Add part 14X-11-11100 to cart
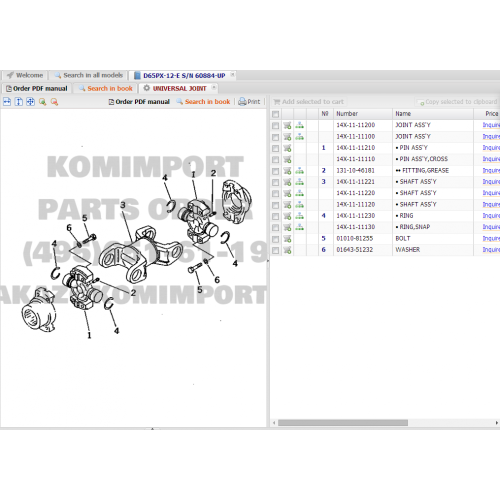This screenshot has width=500, height=500. (287, 137)
